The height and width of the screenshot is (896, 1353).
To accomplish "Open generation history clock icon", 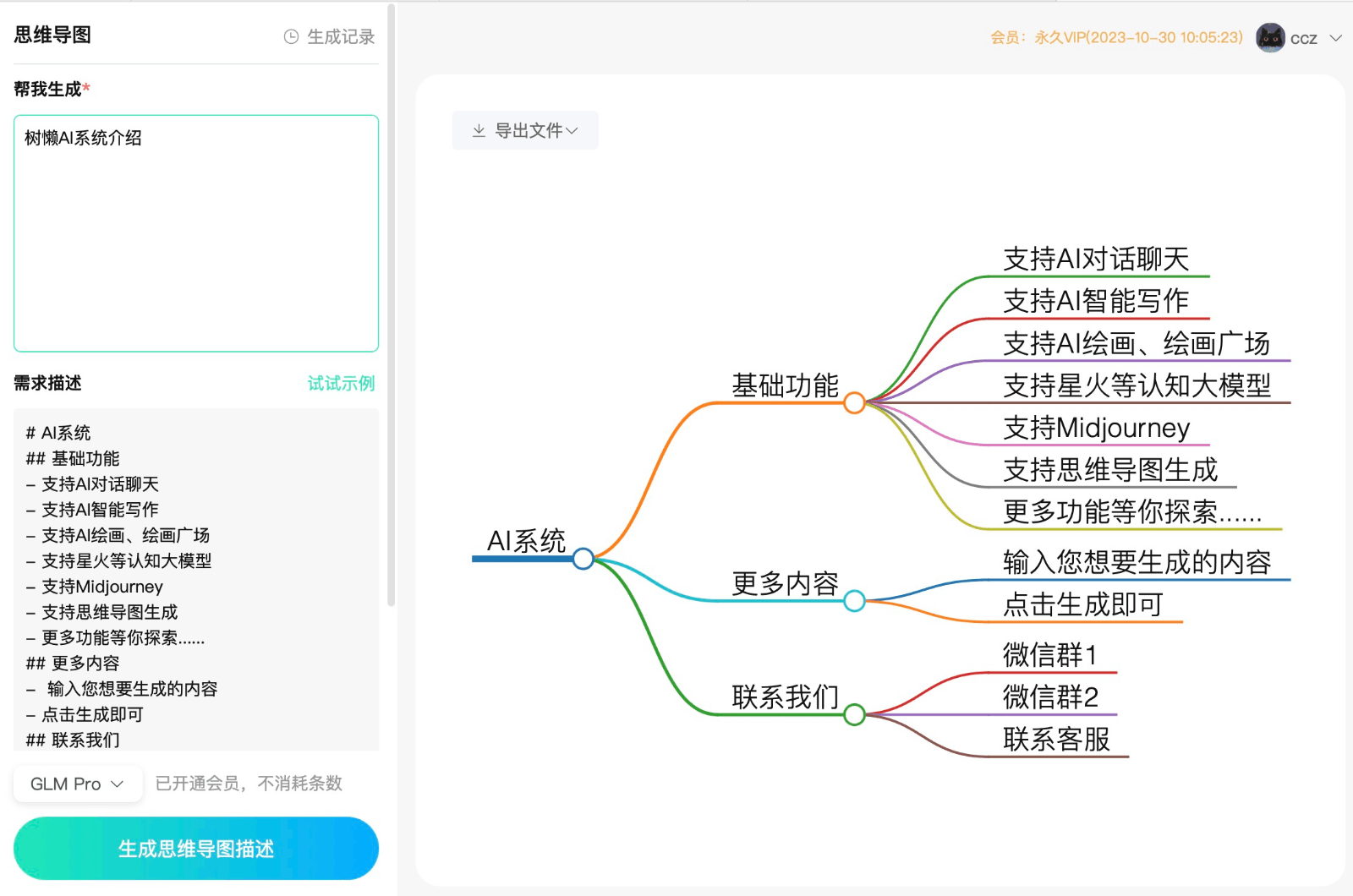I will click(291, 36).
